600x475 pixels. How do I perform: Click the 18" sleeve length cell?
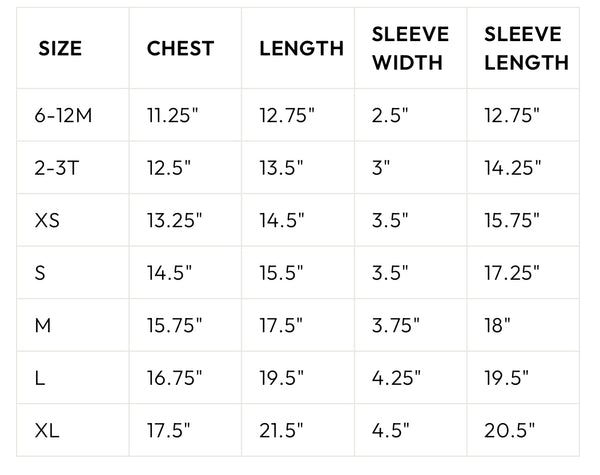pos(497,323)
